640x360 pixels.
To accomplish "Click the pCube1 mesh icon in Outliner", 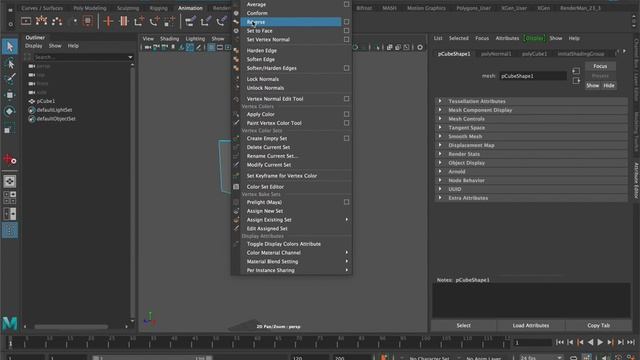I will [x=31, y=101].
